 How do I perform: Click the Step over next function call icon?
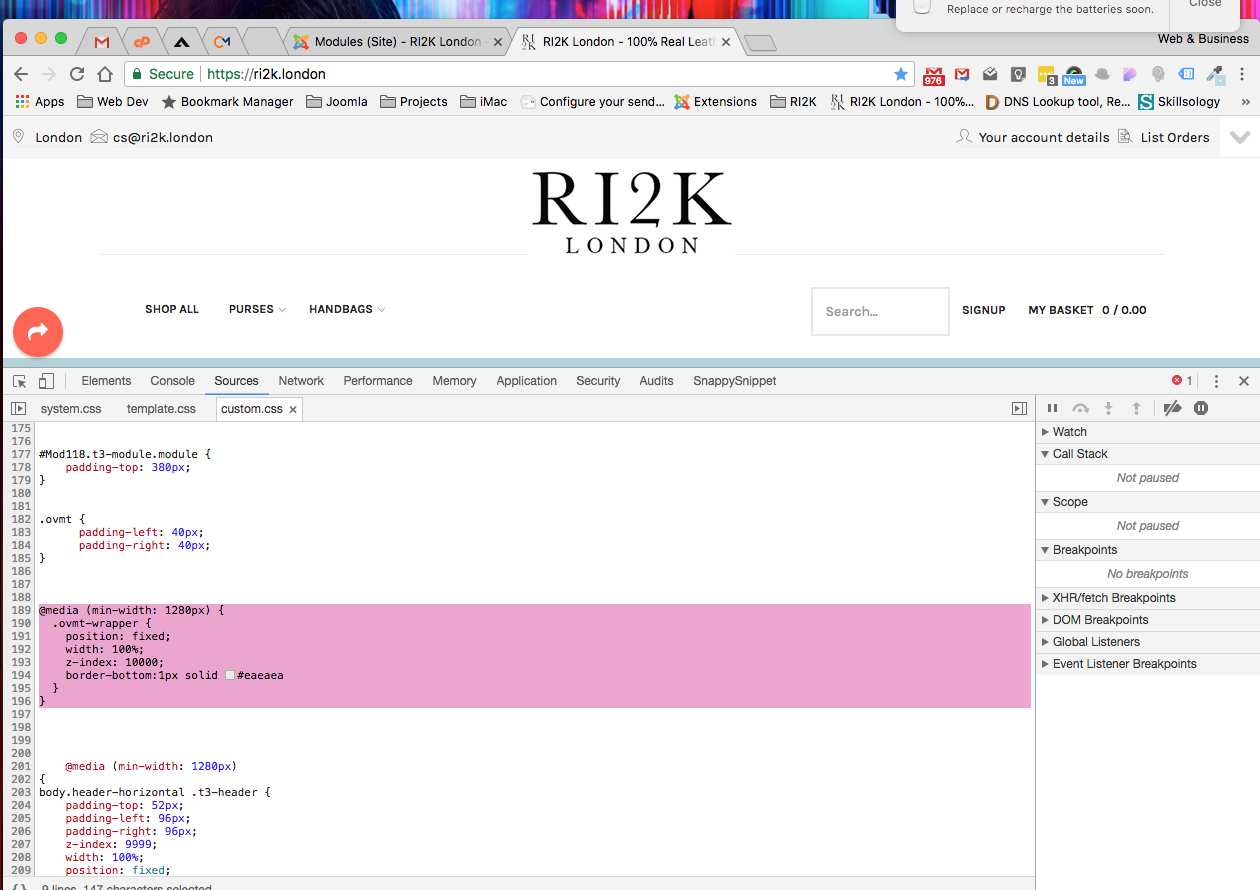coord(1080,408)
